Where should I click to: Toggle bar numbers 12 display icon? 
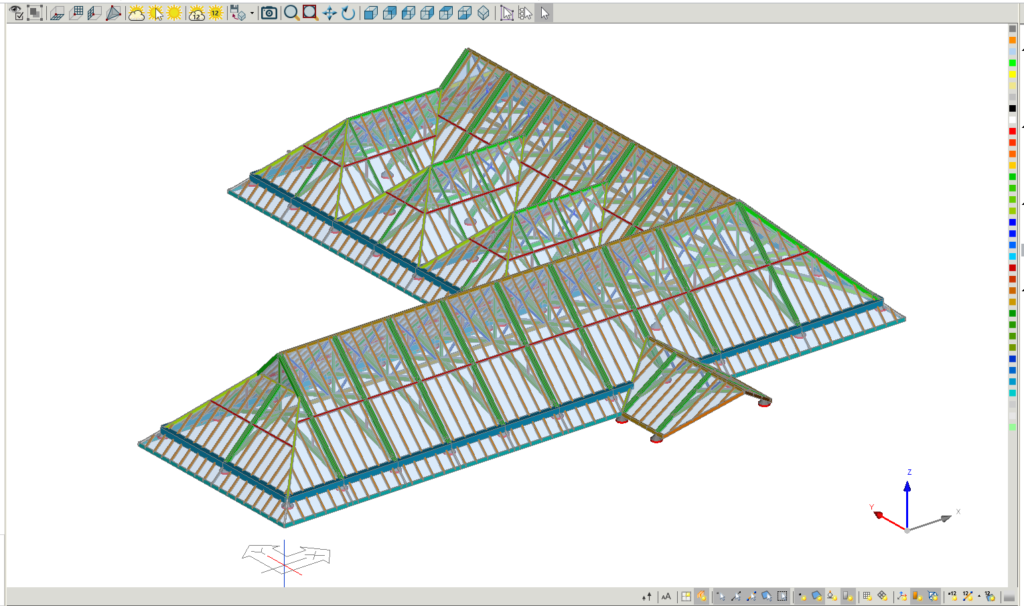point(968,596)
